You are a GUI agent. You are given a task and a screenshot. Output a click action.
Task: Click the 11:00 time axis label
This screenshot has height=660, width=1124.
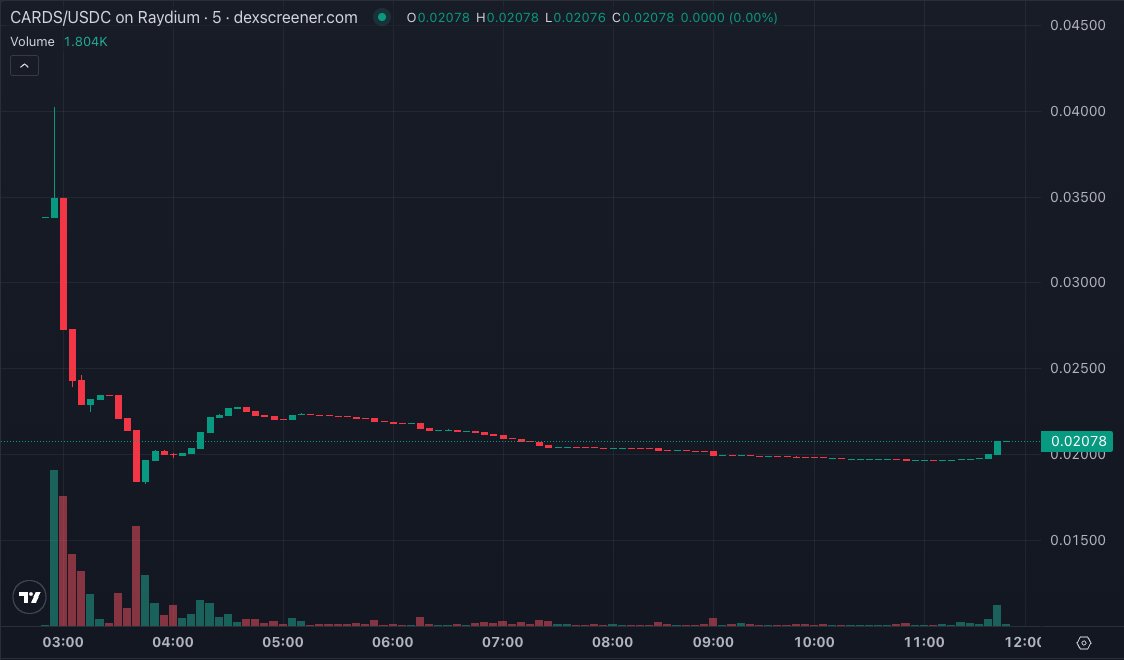coord(924,642)
